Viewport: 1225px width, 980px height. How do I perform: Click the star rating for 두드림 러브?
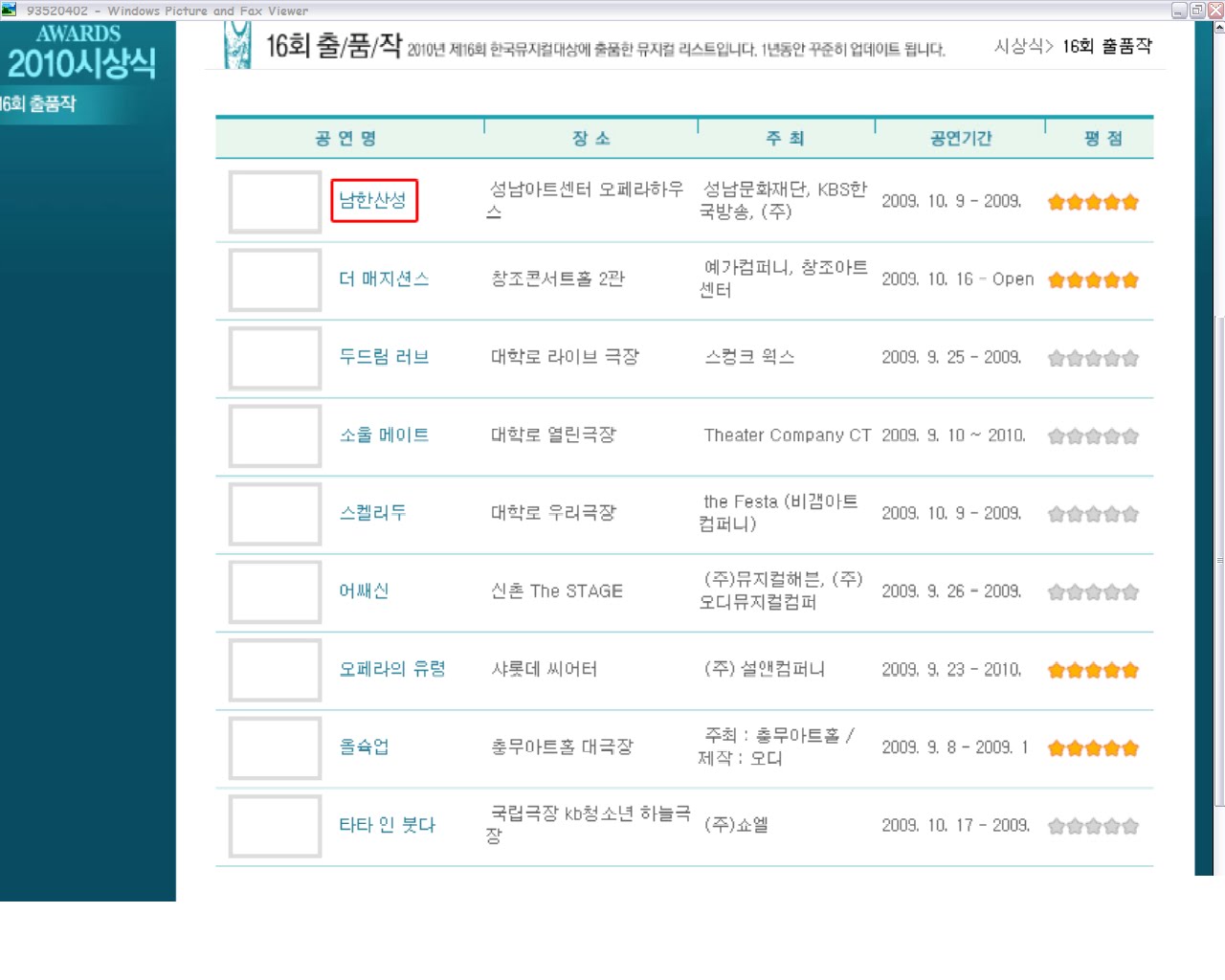point(1094,359)
